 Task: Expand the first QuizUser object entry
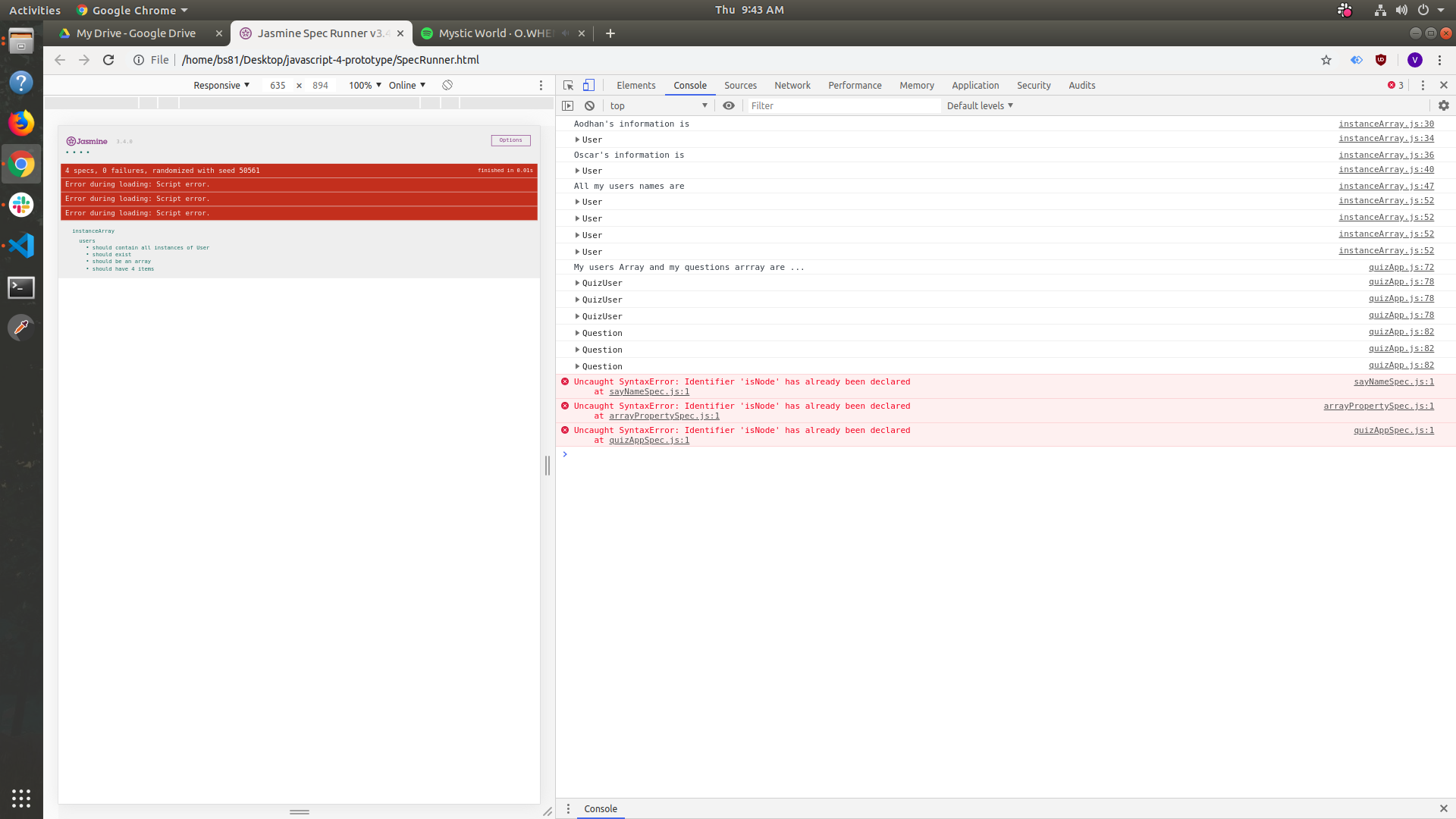coord(577,284)
